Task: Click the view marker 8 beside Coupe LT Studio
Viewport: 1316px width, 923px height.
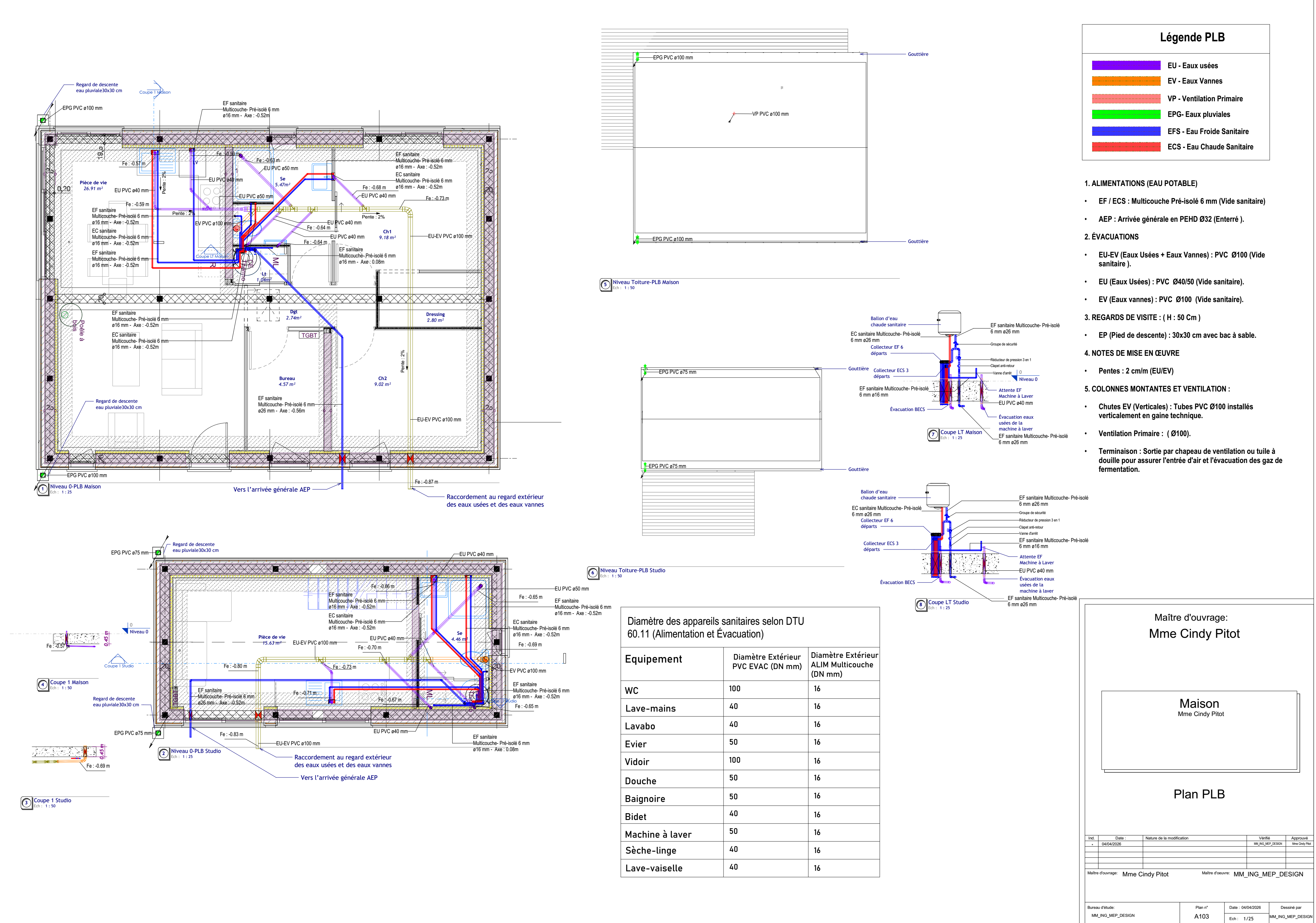Action: 921,604
